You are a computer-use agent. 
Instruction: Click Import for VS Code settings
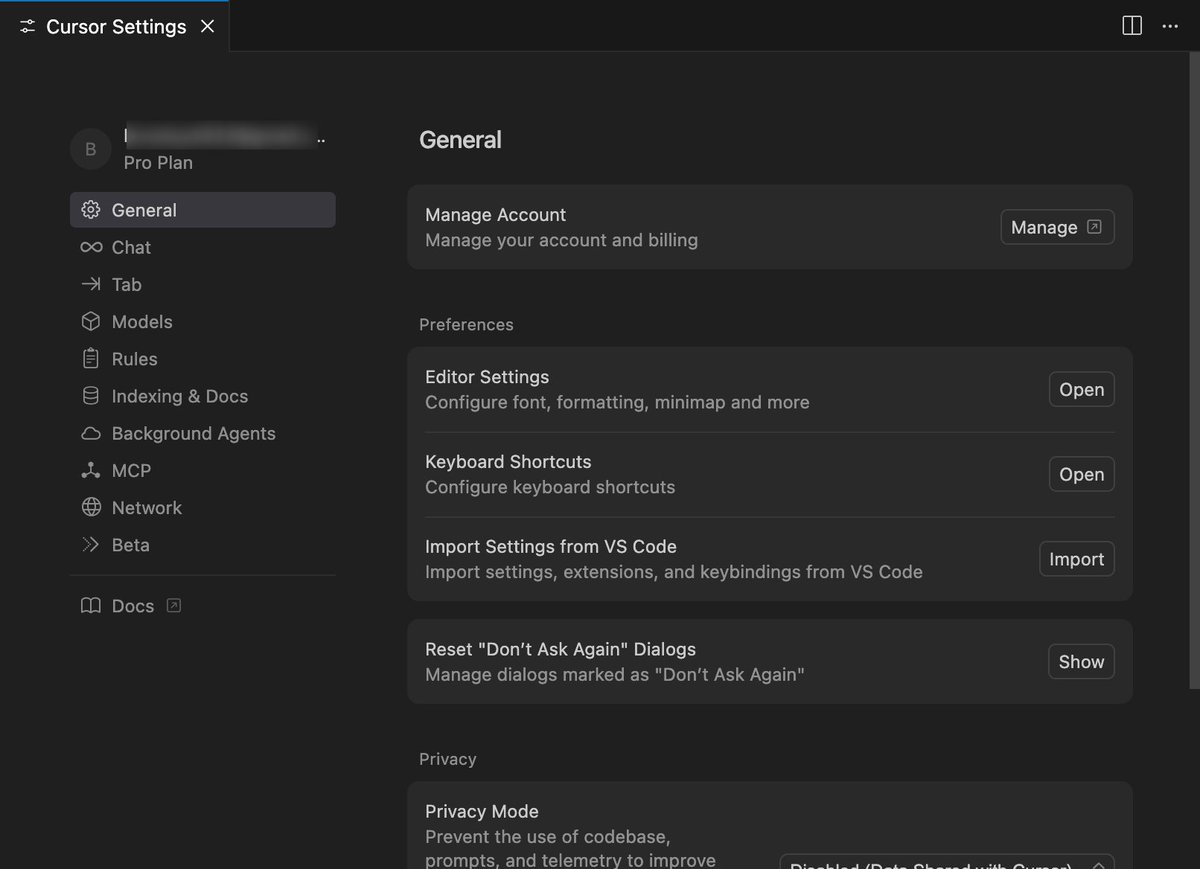click(1076, 559)
